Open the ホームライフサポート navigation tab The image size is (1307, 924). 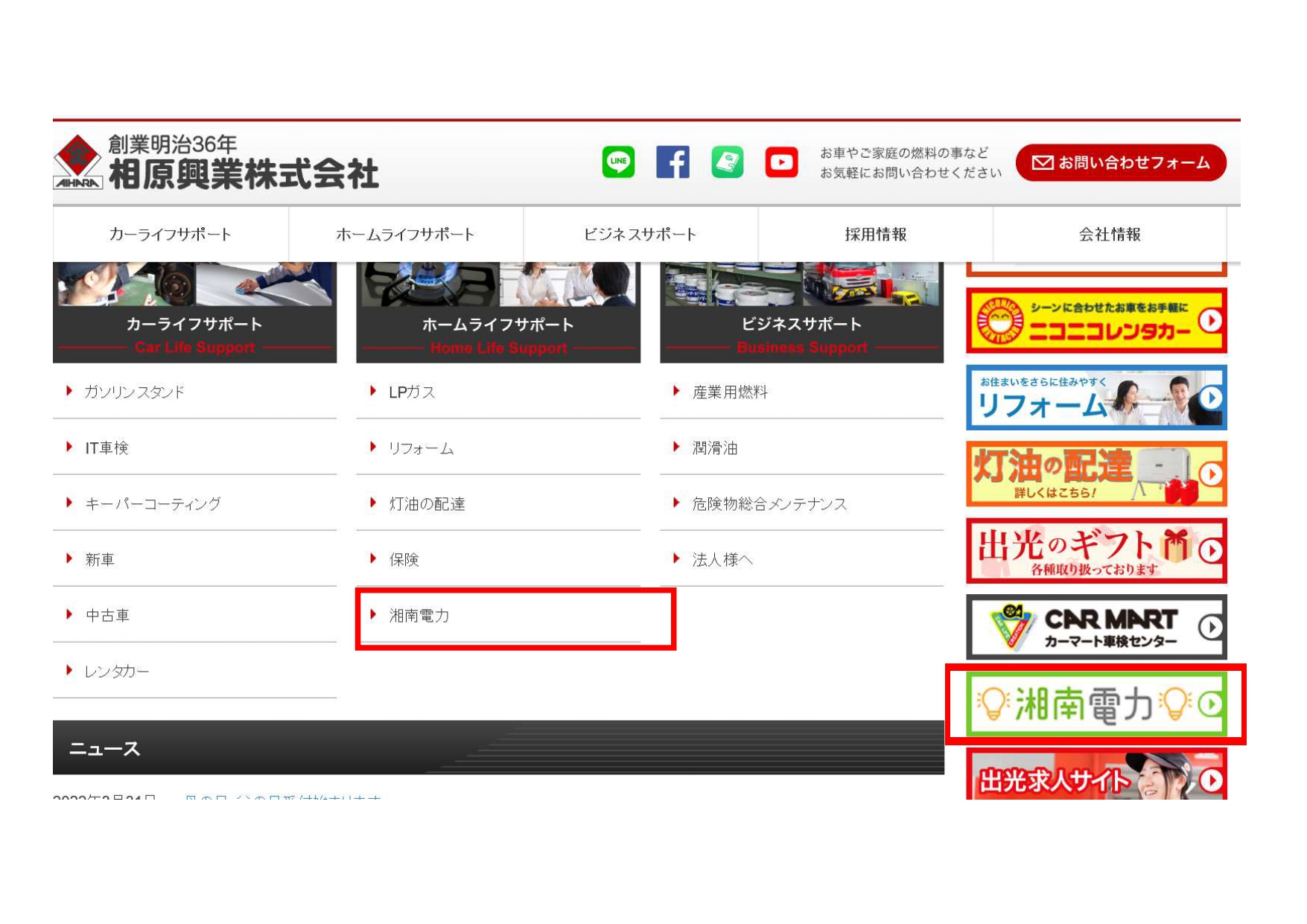(406, 235)
